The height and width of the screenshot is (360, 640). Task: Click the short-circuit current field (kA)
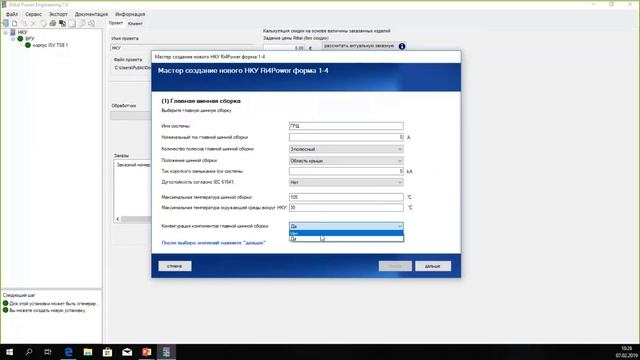(x=346, y=171)
